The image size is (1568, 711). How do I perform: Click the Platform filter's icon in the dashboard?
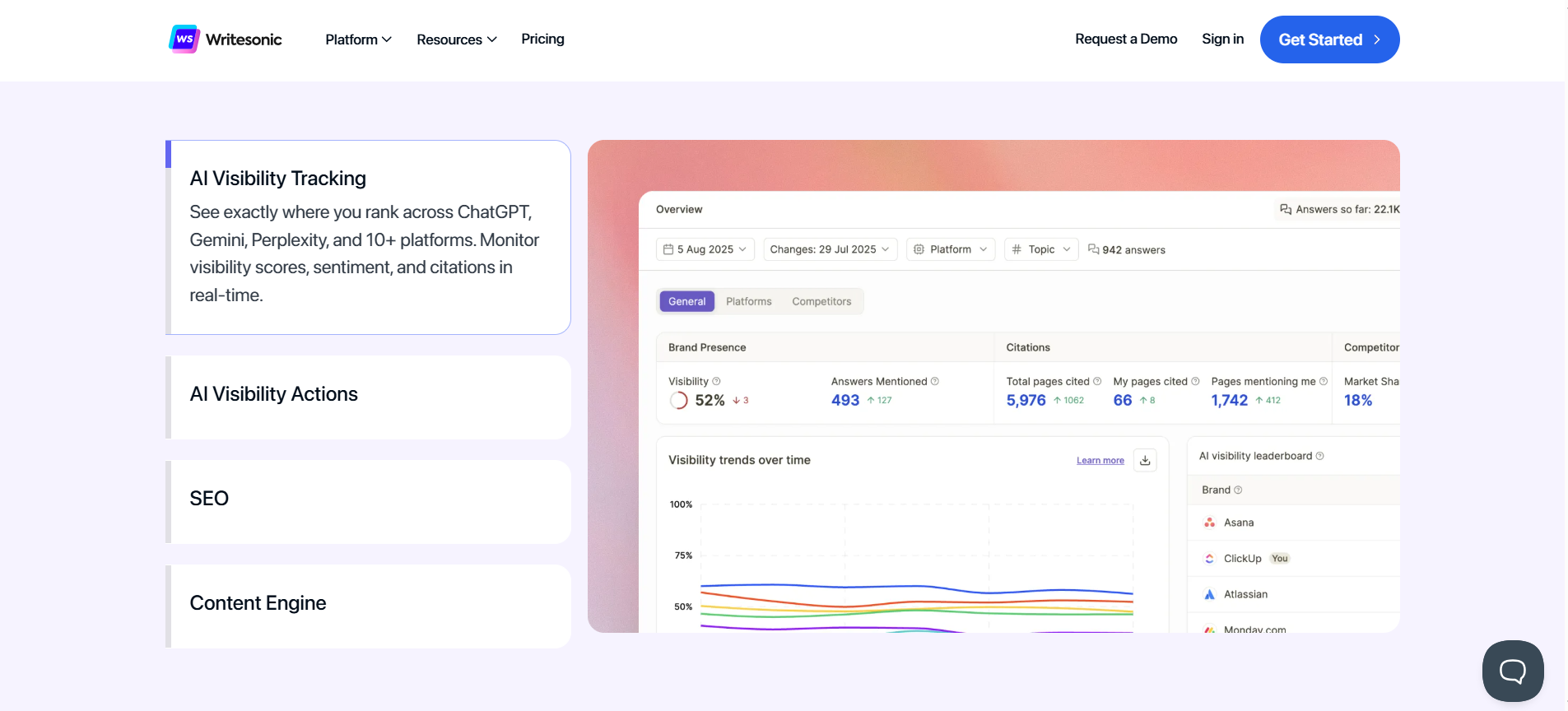coord(919,249)
